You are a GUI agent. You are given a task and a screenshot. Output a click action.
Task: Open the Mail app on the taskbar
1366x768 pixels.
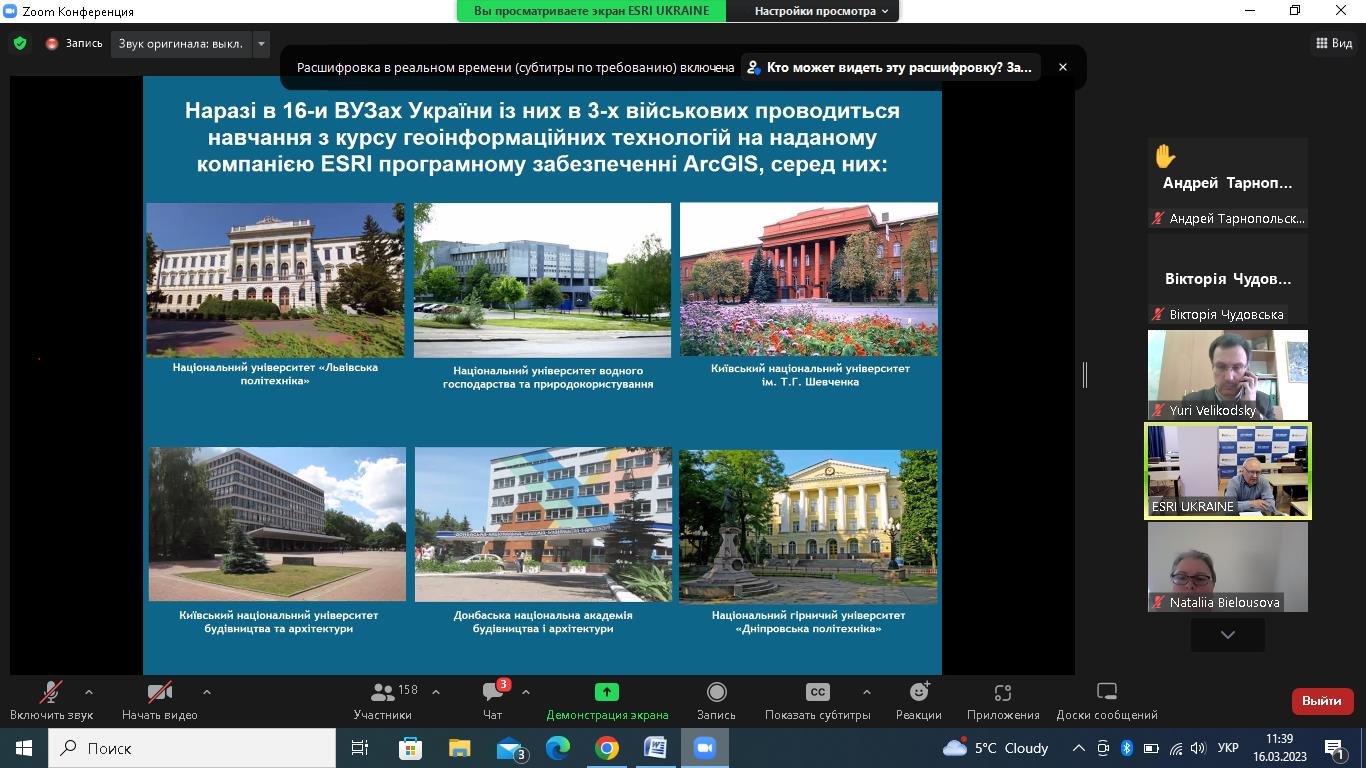pyautogui.click(x=510, y=748)
